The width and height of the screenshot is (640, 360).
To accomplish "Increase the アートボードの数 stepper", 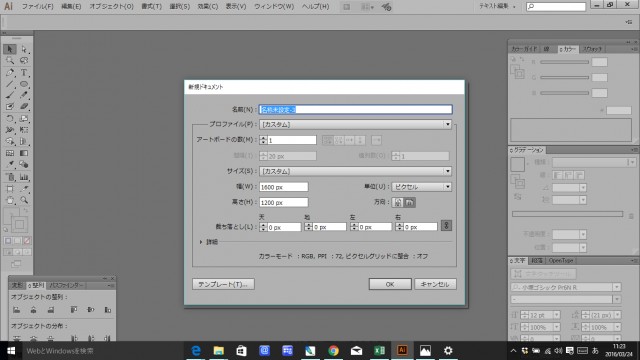I will [263, 138].
